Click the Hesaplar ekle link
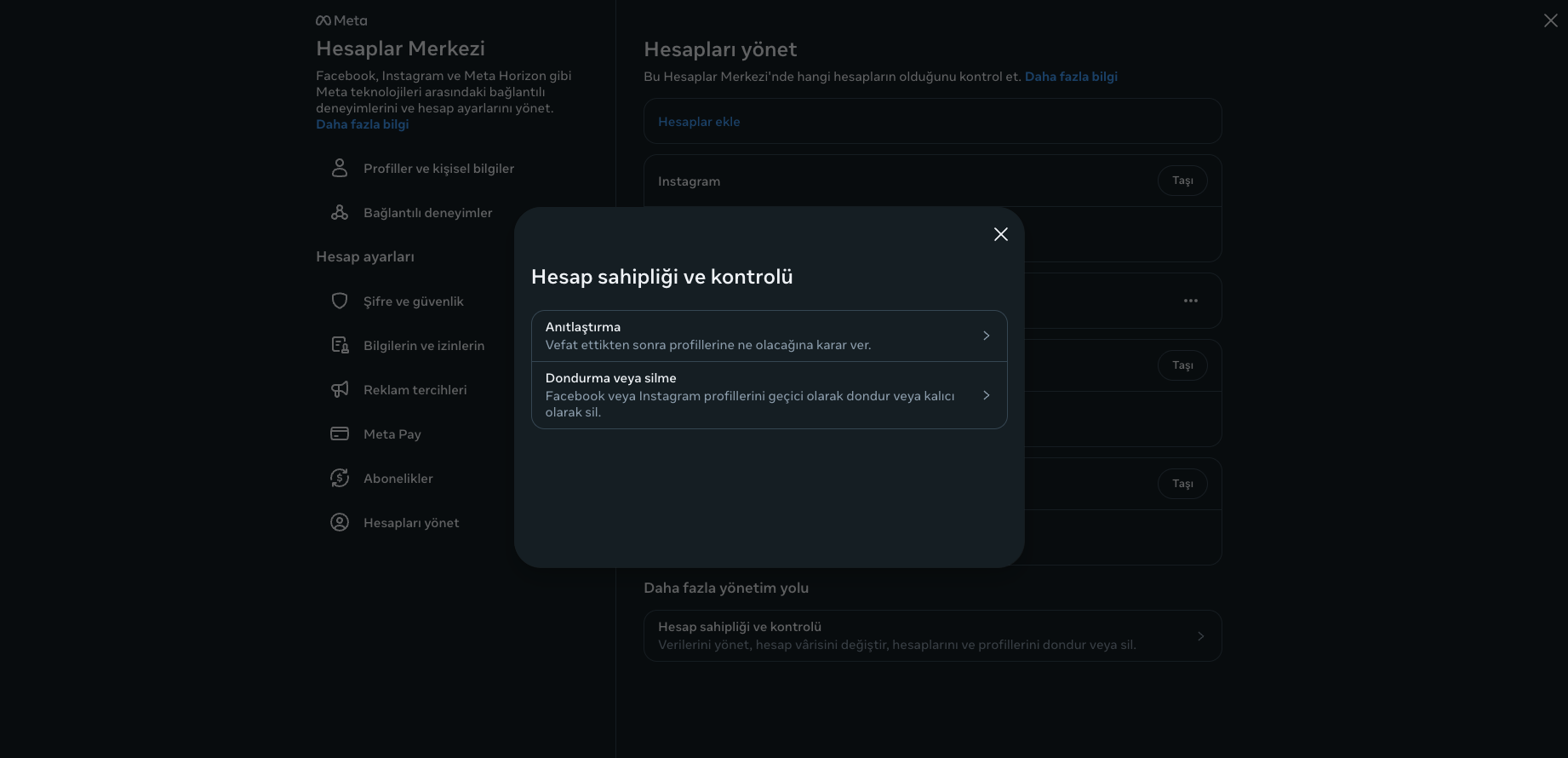 (x=699, y=122)
